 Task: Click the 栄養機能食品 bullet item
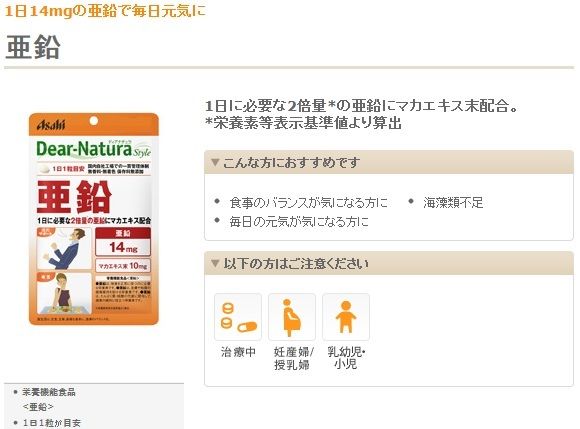pyautogui.click(x=48, y=392)
